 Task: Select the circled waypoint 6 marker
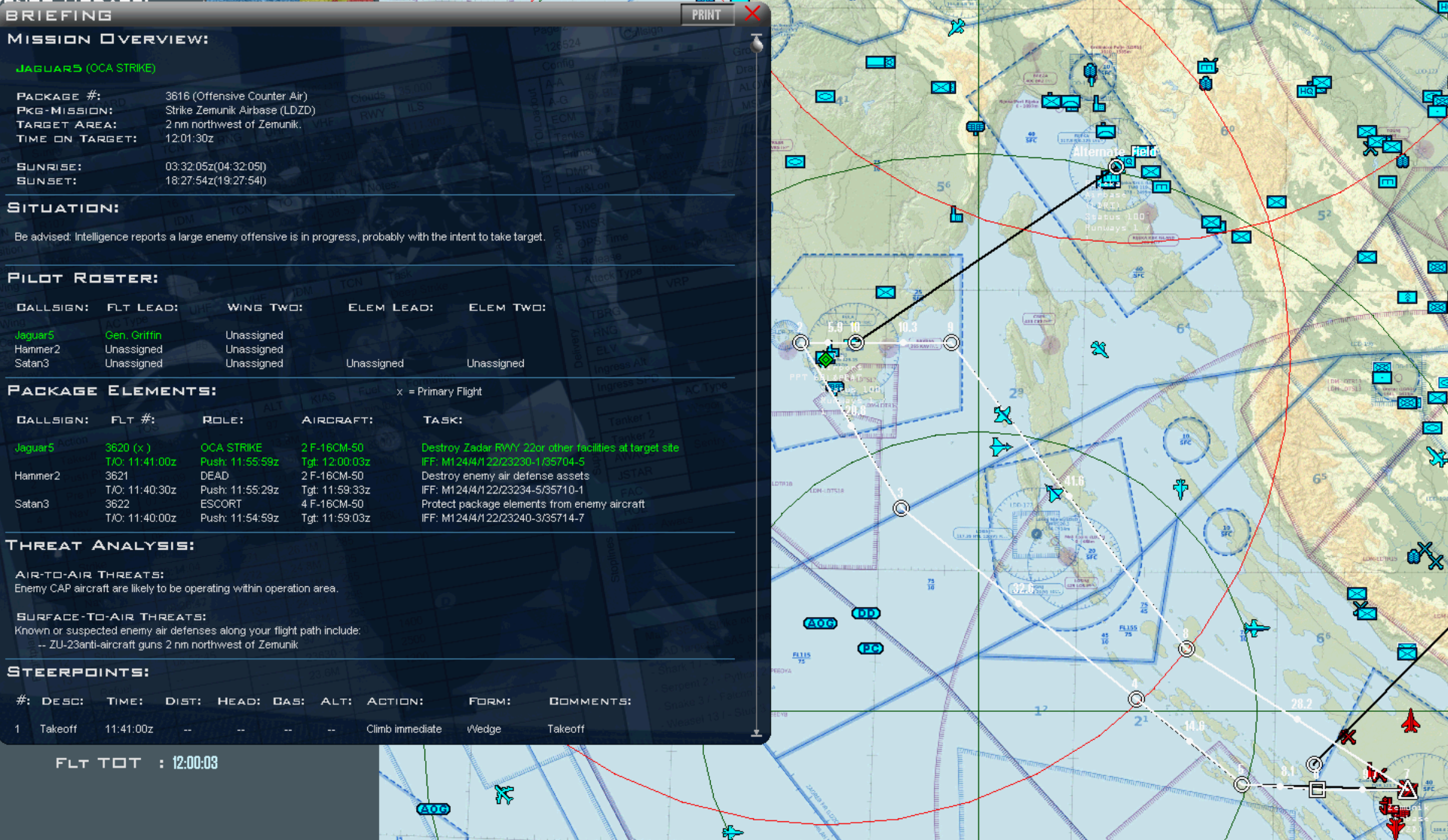pos(1314,764)
